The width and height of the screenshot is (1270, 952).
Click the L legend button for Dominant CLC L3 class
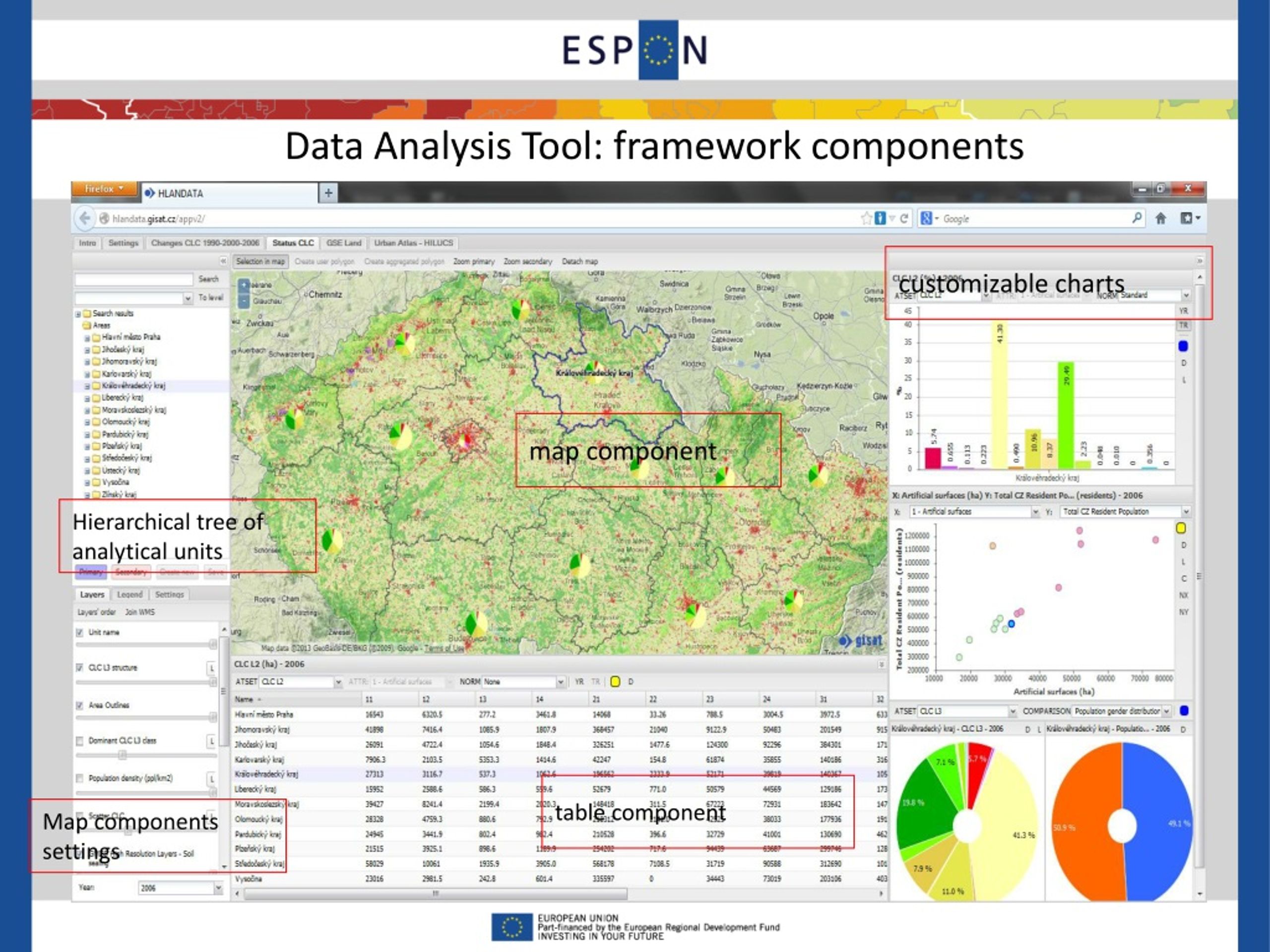(211, 741)
